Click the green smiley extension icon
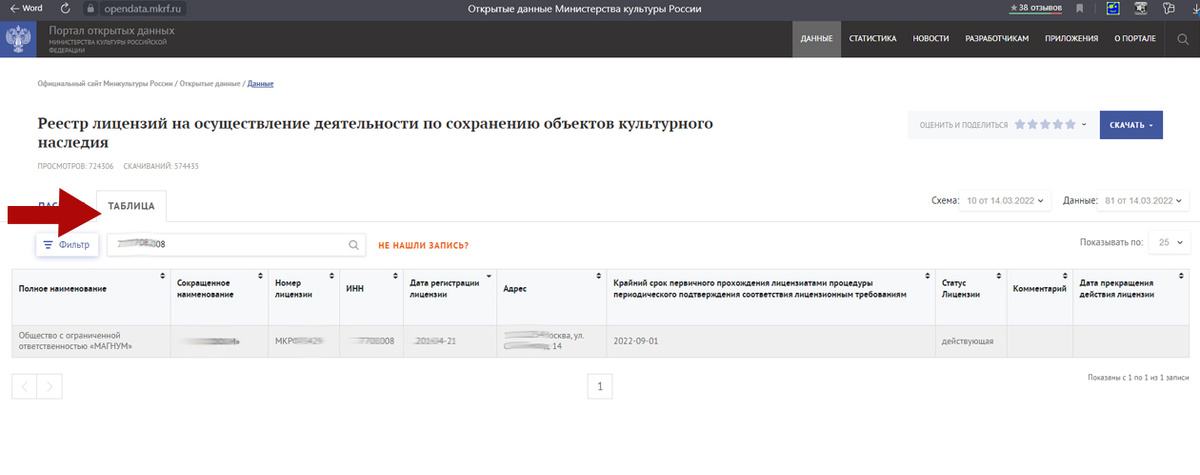 (x=1112, y=8)
